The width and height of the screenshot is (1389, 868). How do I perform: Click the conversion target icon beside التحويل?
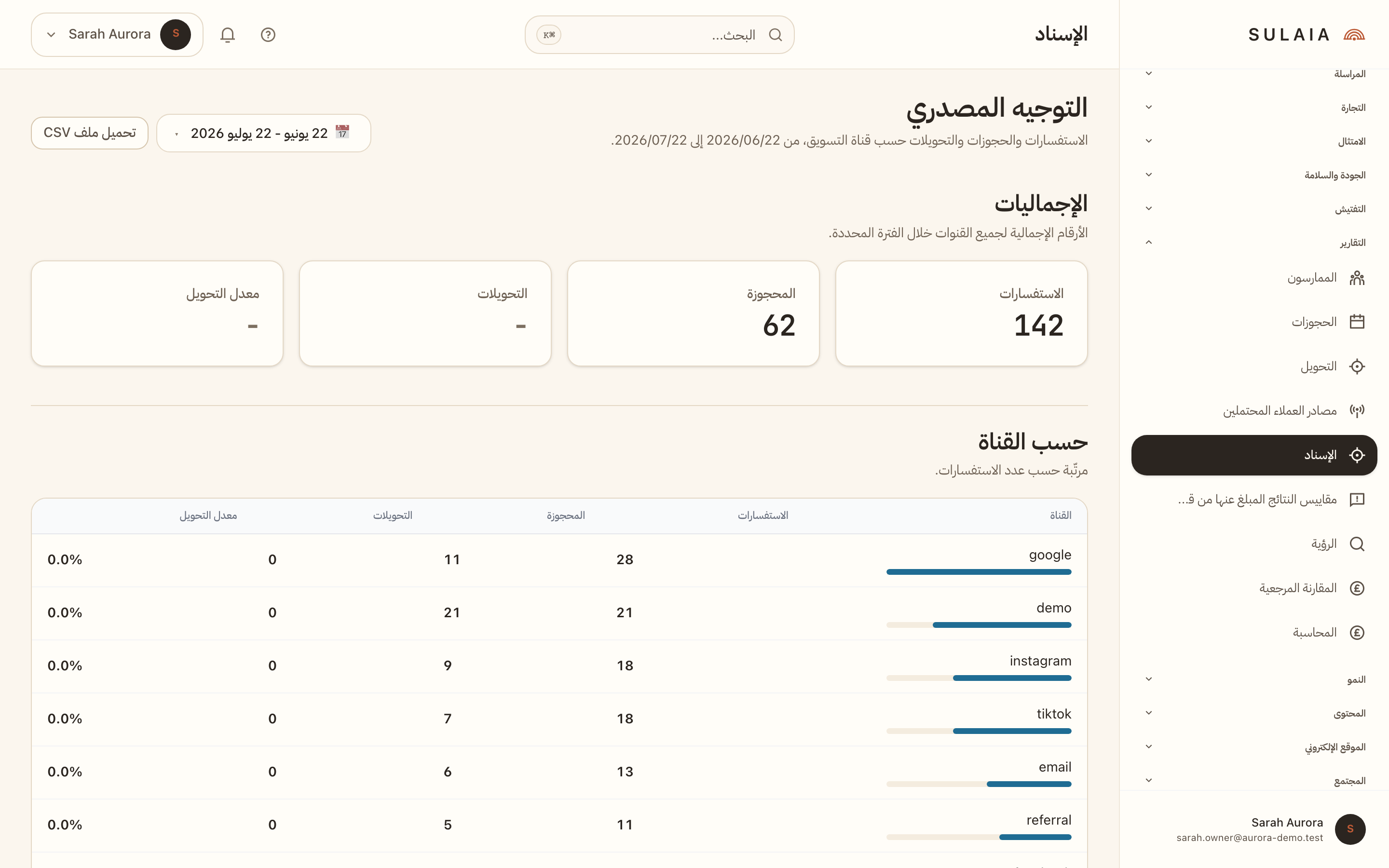pyautogui.click(x=1357, y=366)
